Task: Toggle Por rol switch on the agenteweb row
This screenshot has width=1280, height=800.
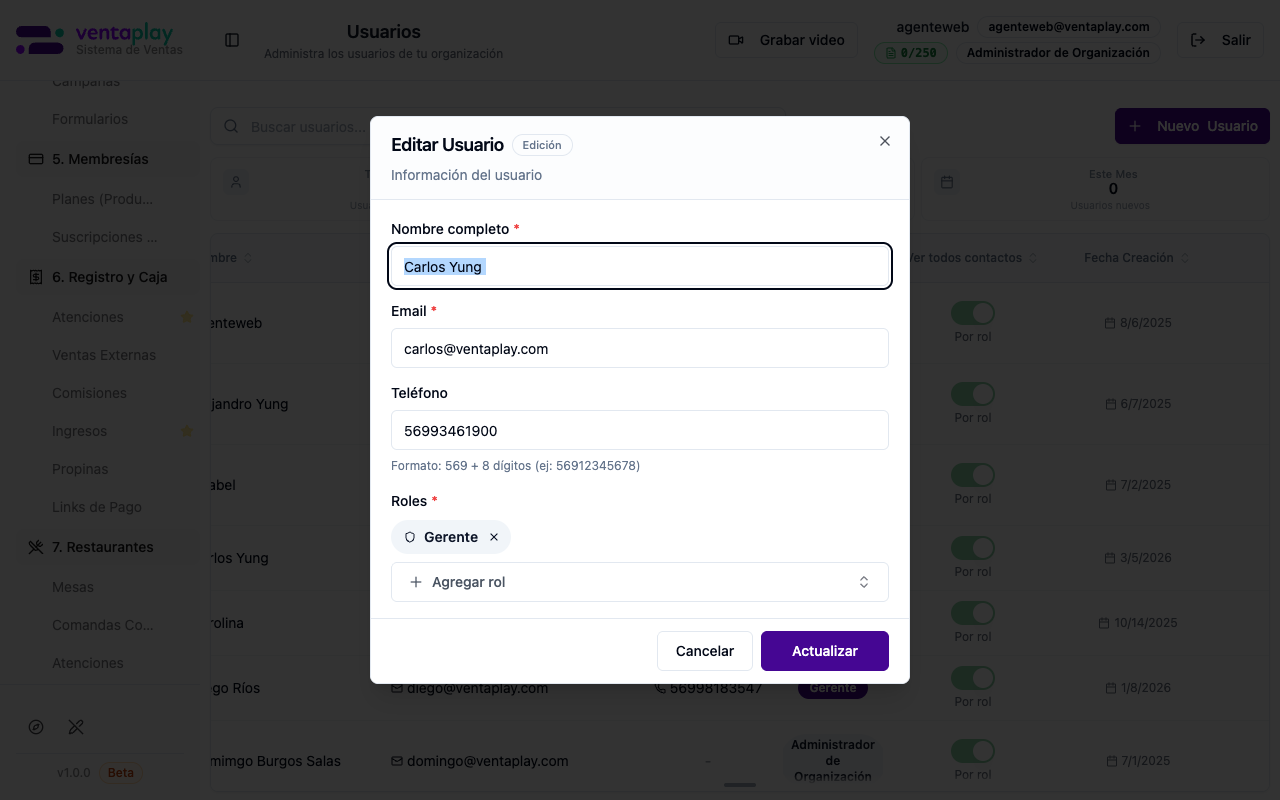Action: [972, 312]
